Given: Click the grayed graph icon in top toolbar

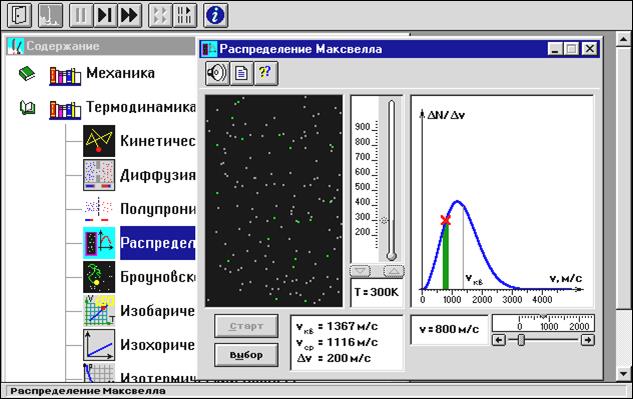Looking at the screenshot, I should (x=50, y=15).
